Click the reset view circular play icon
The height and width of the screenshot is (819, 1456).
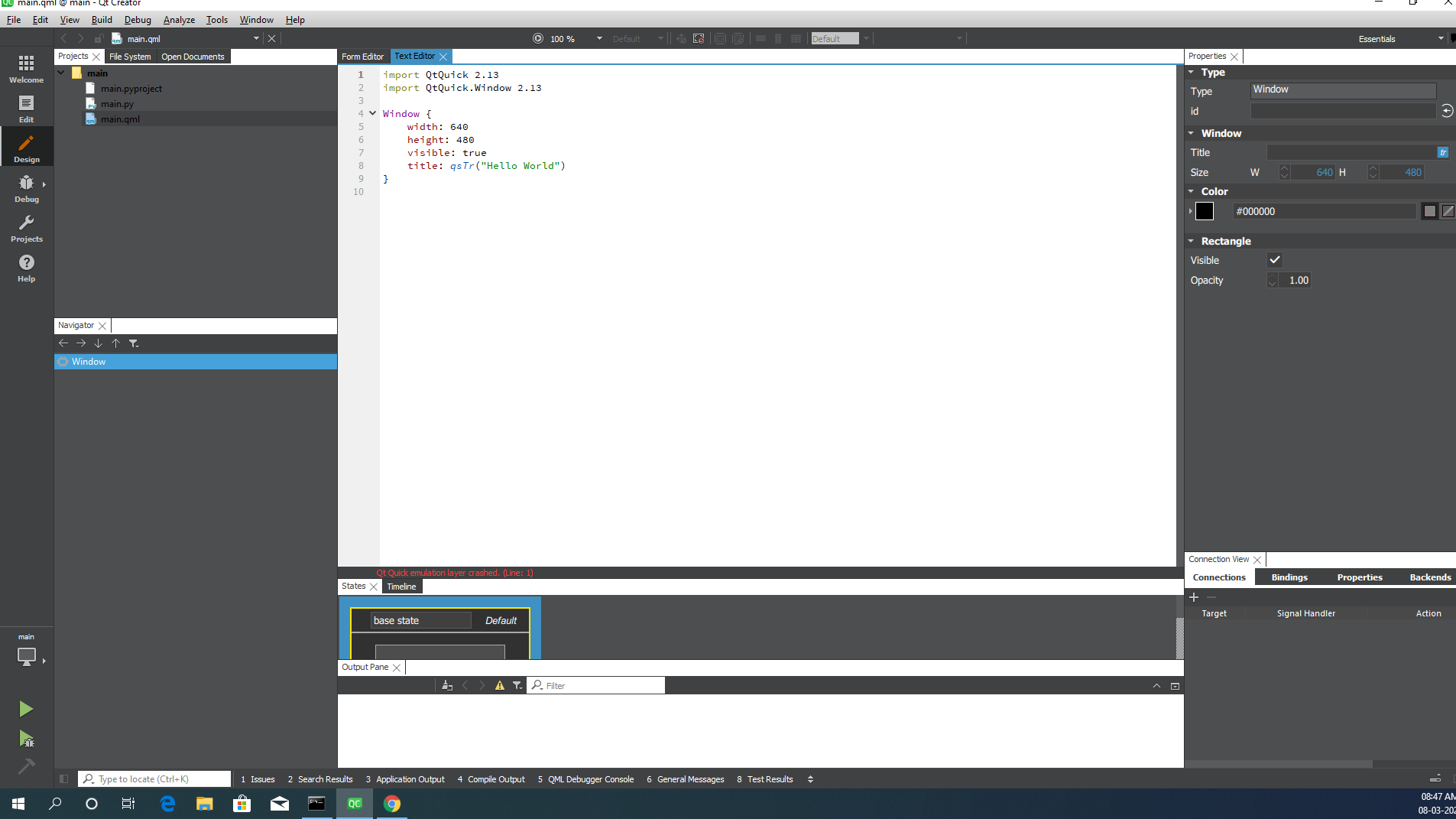point(538,38)
